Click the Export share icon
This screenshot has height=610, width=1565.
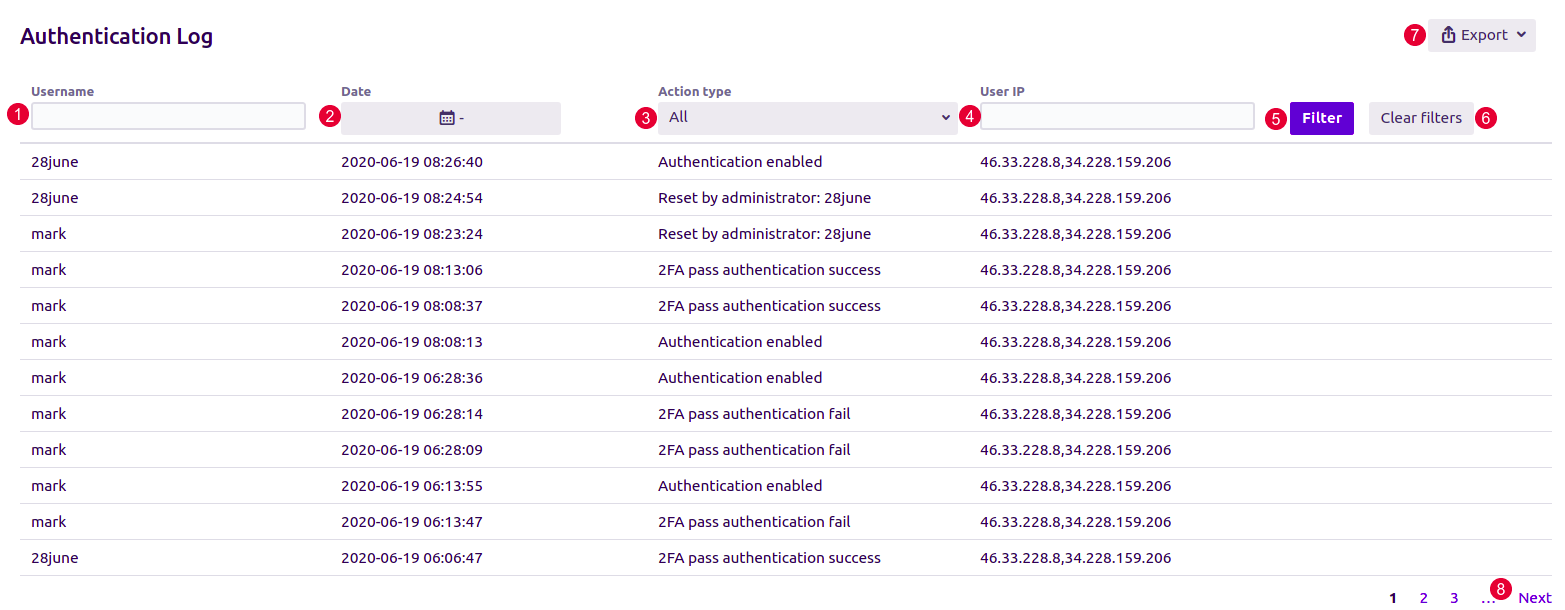tap(1448, 35)
